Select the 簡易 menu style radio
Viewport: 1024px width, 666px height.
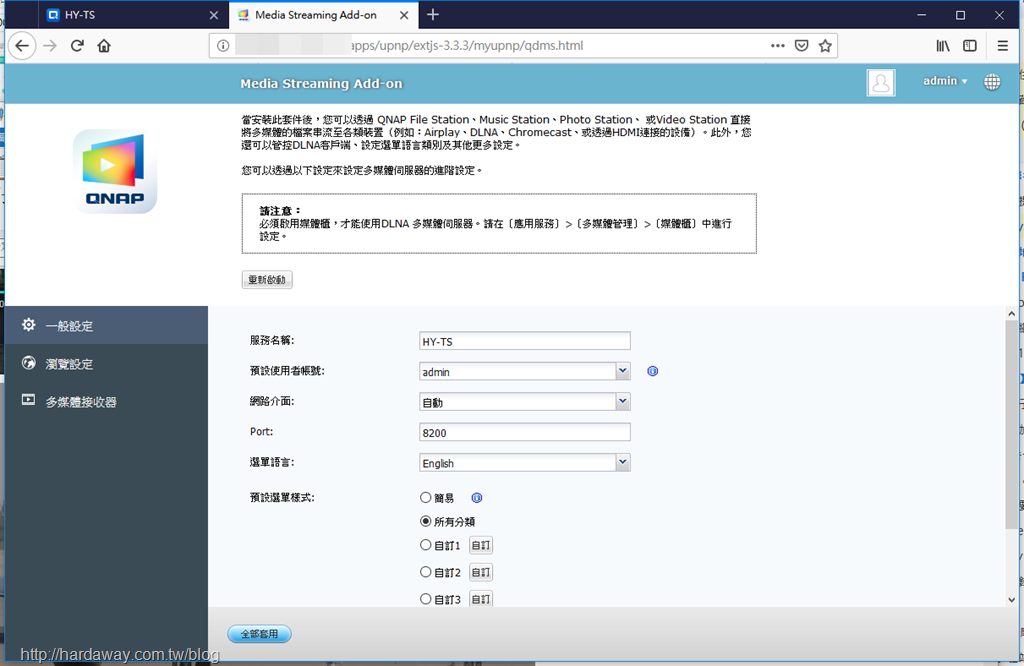coord(426,498)
